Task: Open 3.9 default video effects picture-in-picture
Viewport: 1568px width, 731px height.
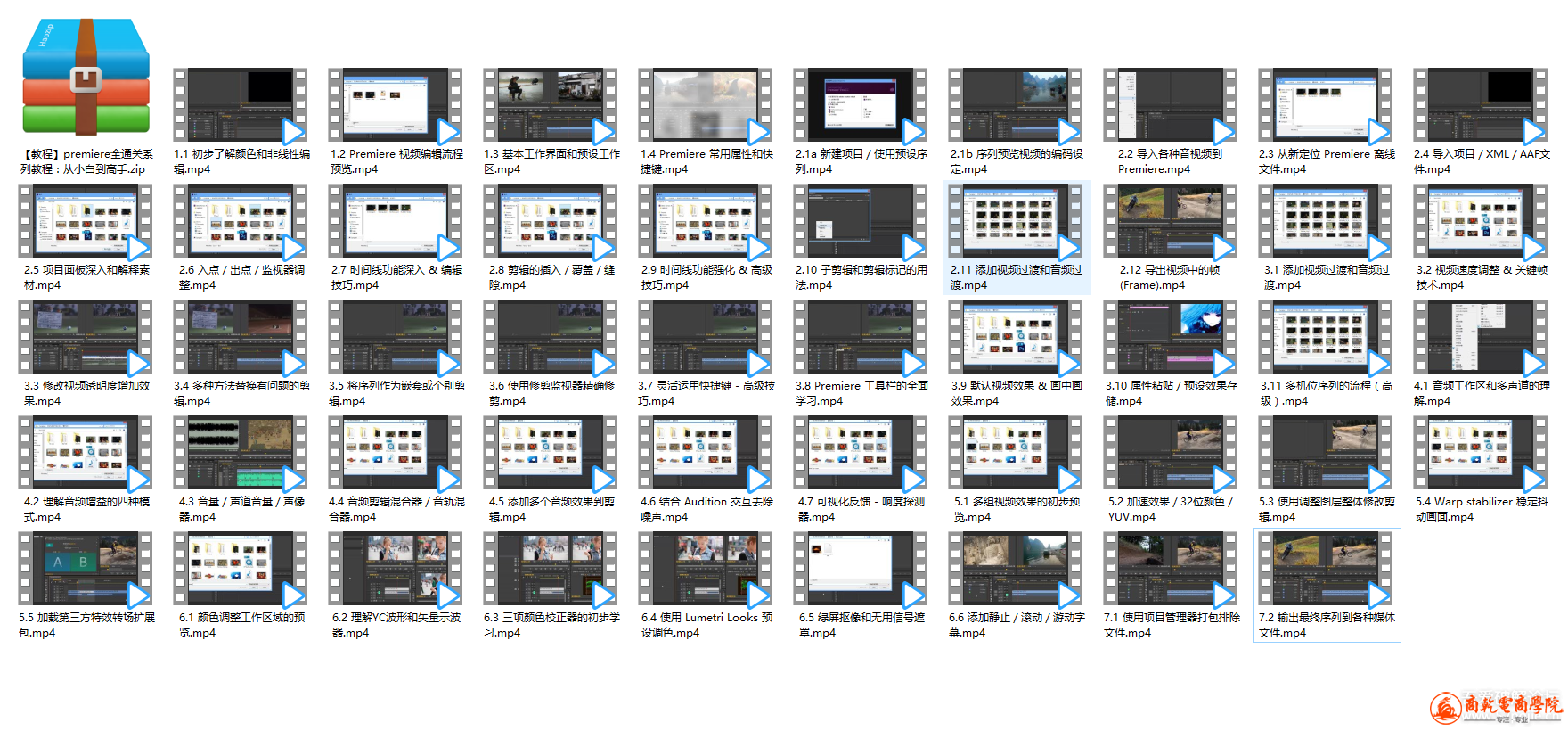Action: (1016, 337)
